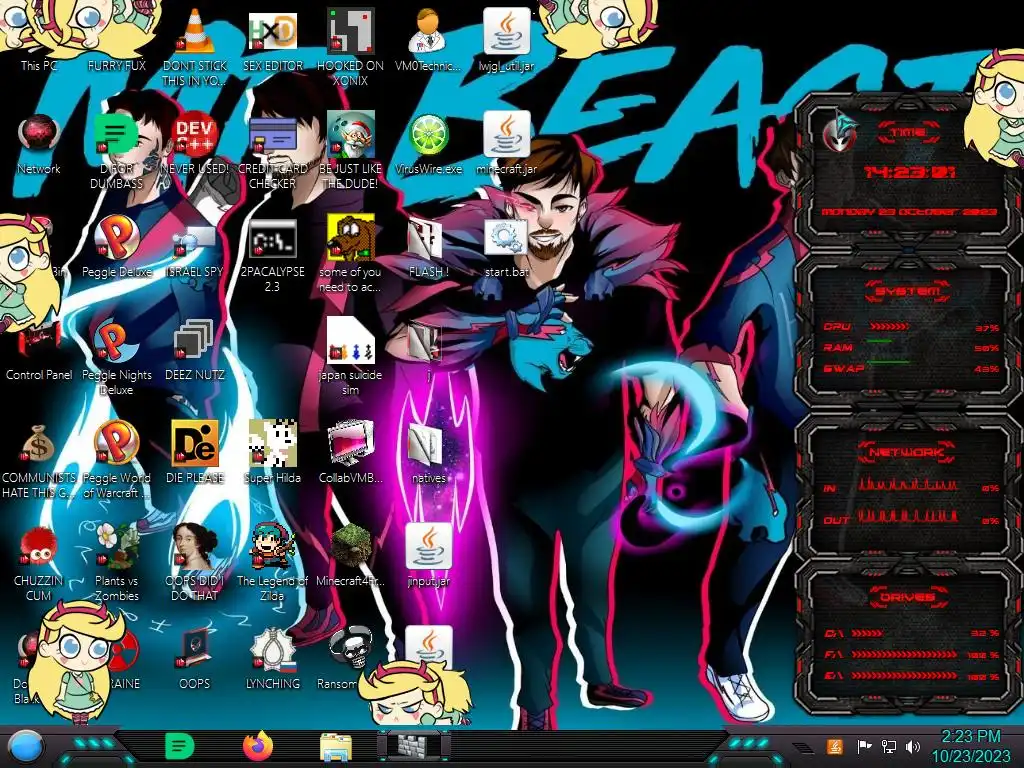Launch the NEVER USED Dev-C++ shortcut
The height and width of the screenshot is (768, 1024).
tap(195, 144)
